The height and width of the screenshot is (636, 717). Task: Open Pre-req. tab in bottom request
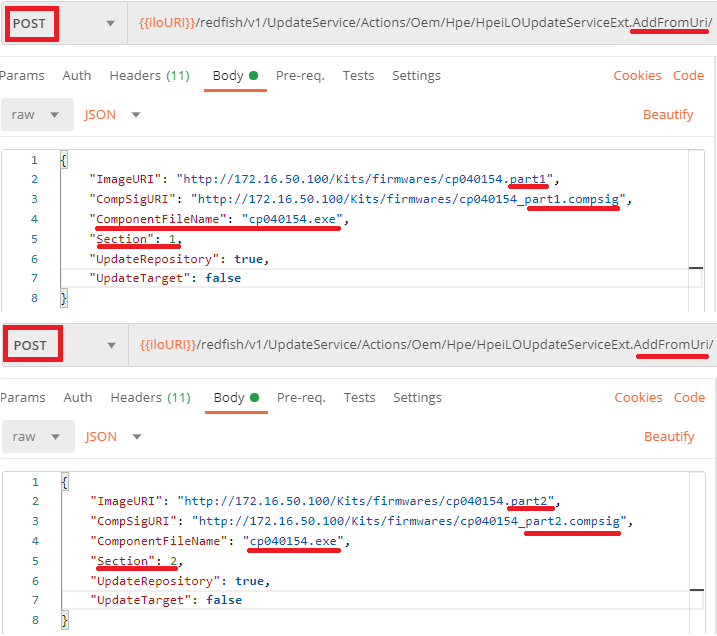point(300,398)
